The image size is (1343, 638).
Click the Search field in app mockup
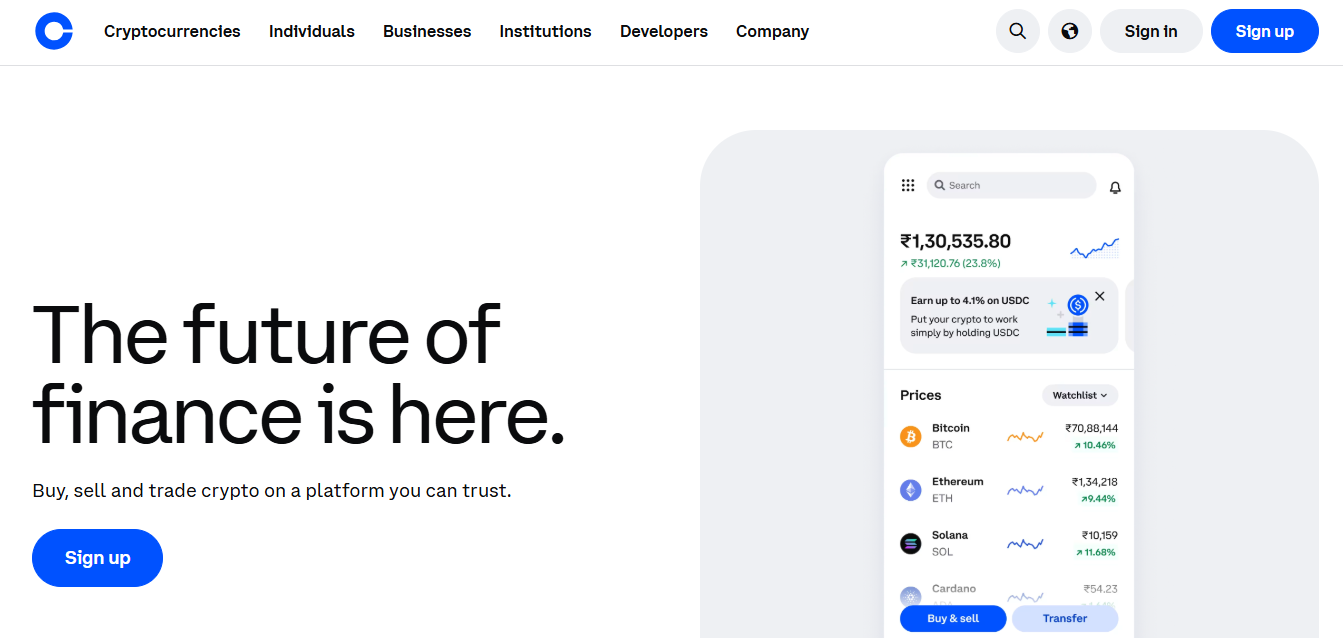(x=1011, y=185)
